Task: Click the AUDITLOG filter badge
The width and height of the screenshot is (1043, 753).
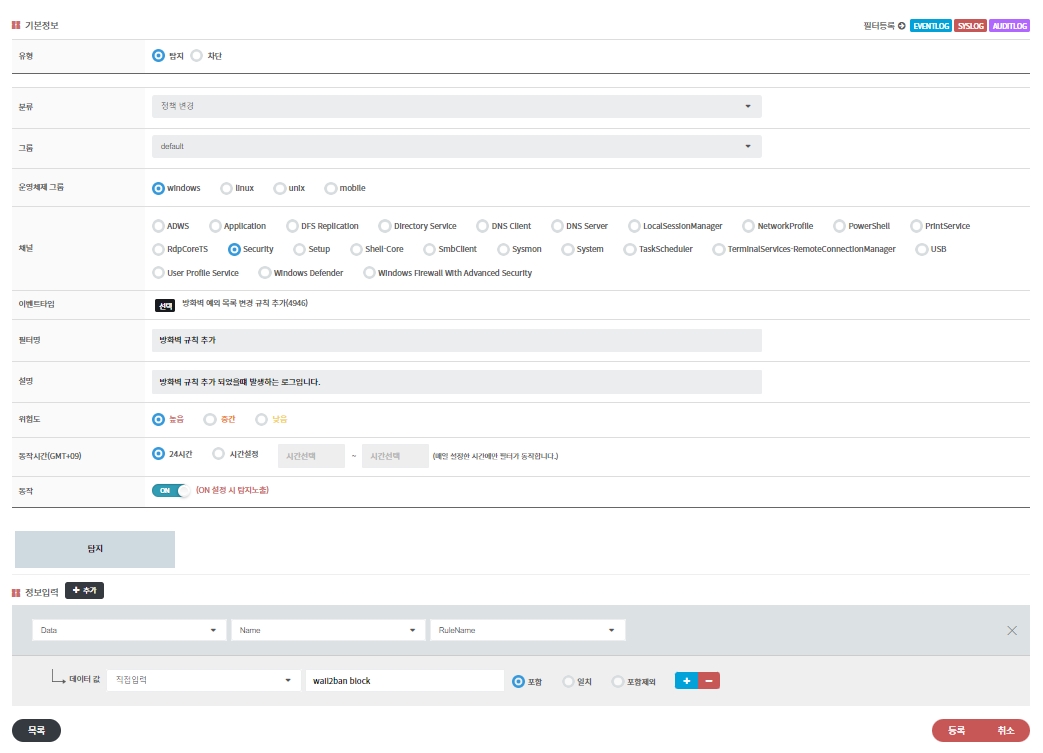Action: pyautogui.click(x=1008, y=26)
